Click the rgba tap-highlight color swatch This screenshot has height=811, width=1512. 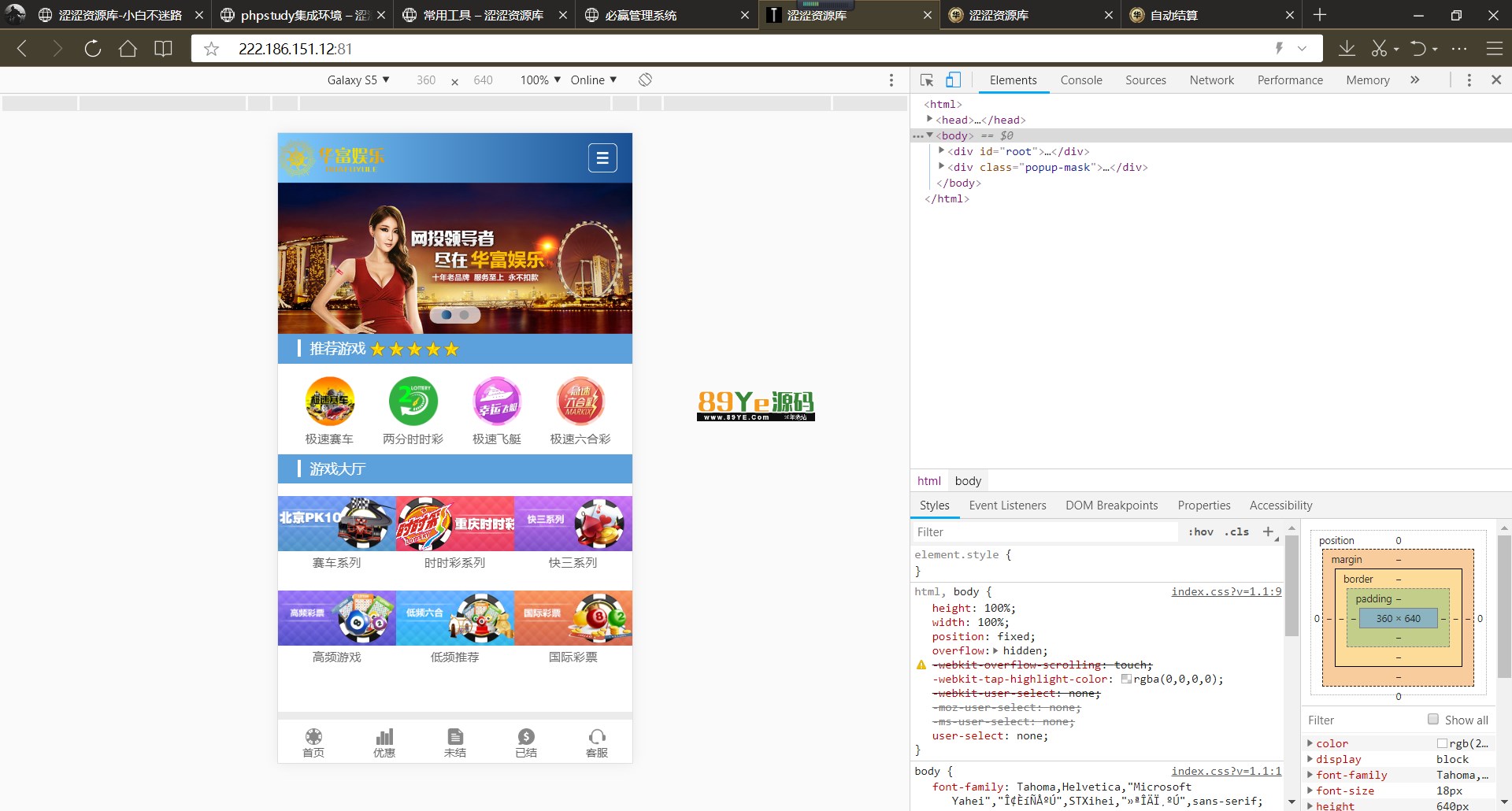[1126, 679]
